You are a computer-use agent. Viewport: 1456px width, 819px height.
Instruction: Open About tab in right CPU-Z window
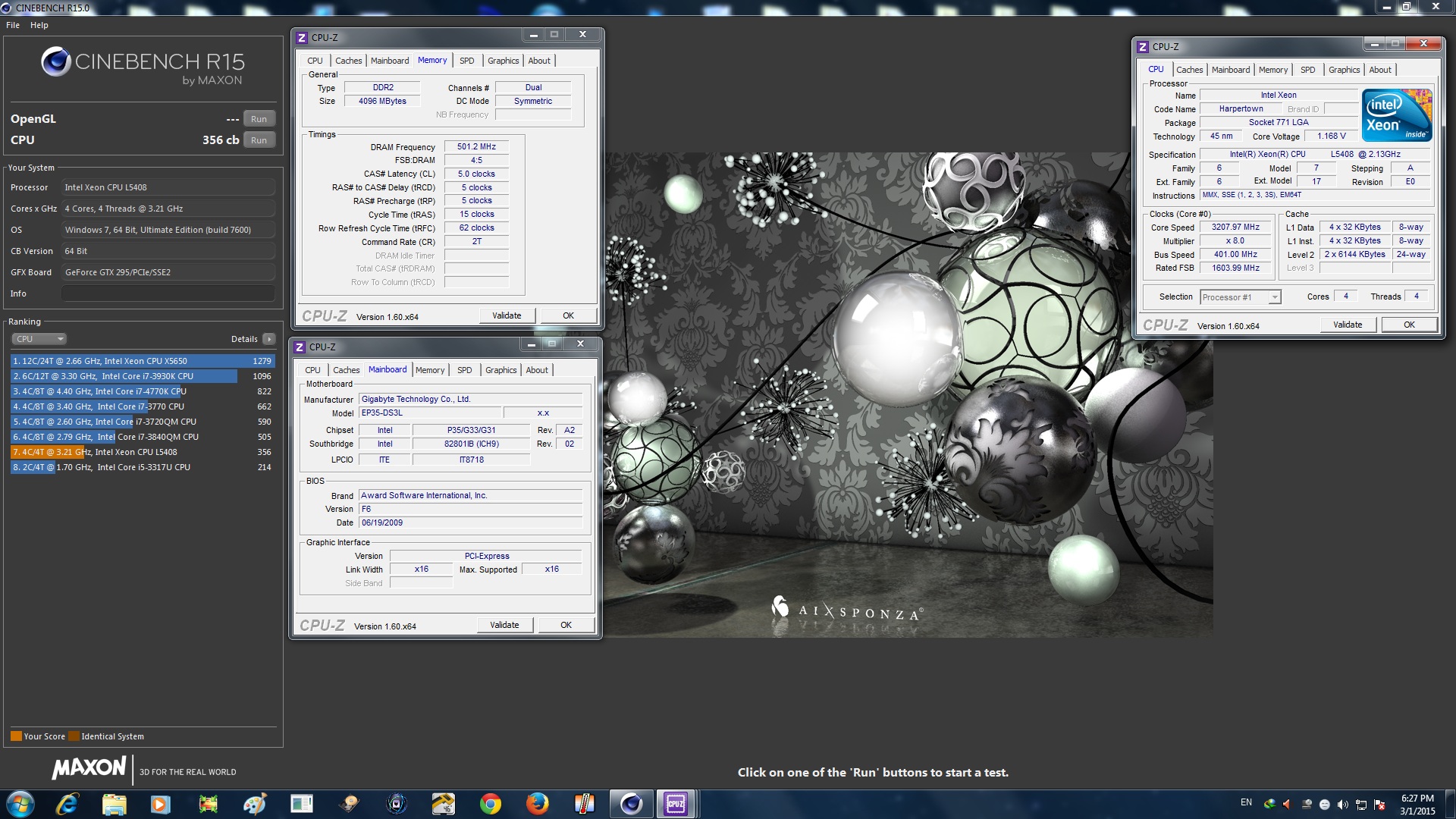pyautogui.click(x=1380, y=70)
